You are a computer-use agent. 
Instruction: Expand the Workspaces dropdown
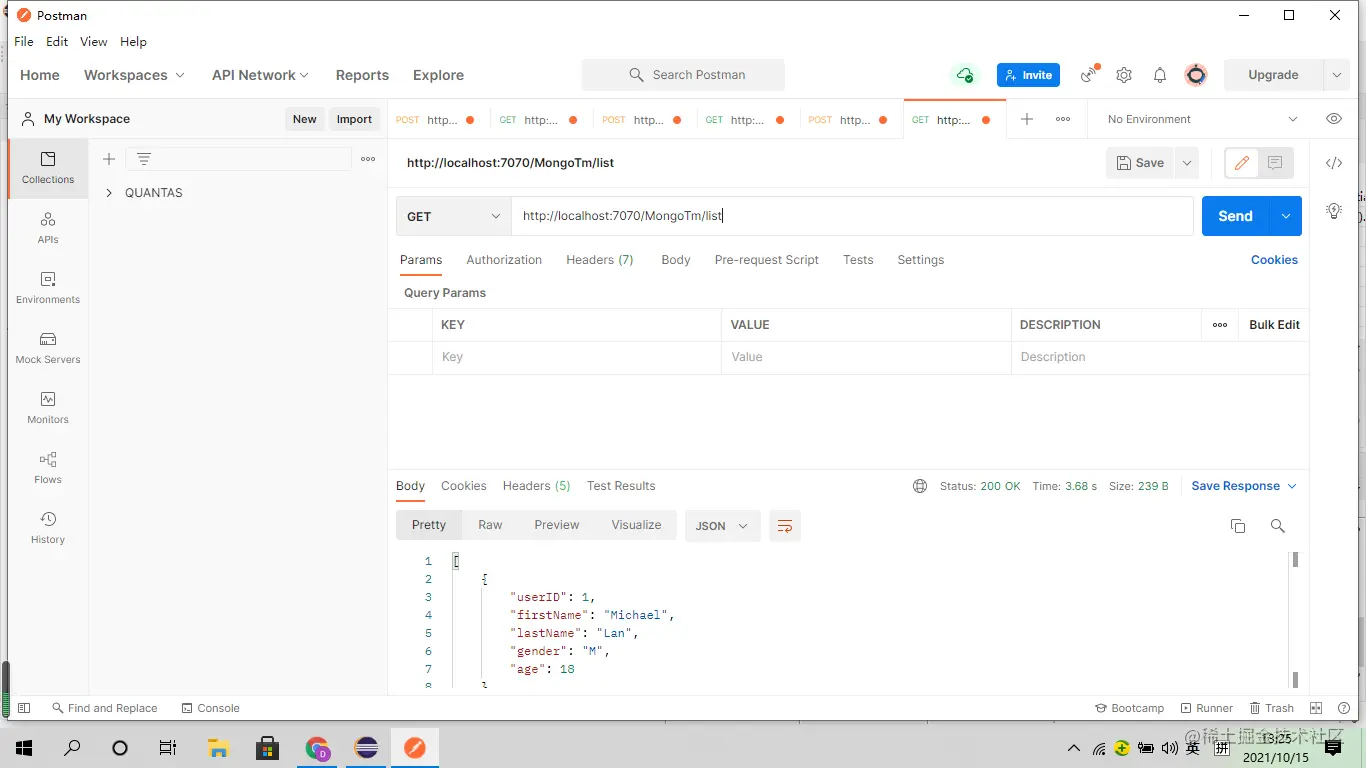[134, 75]
